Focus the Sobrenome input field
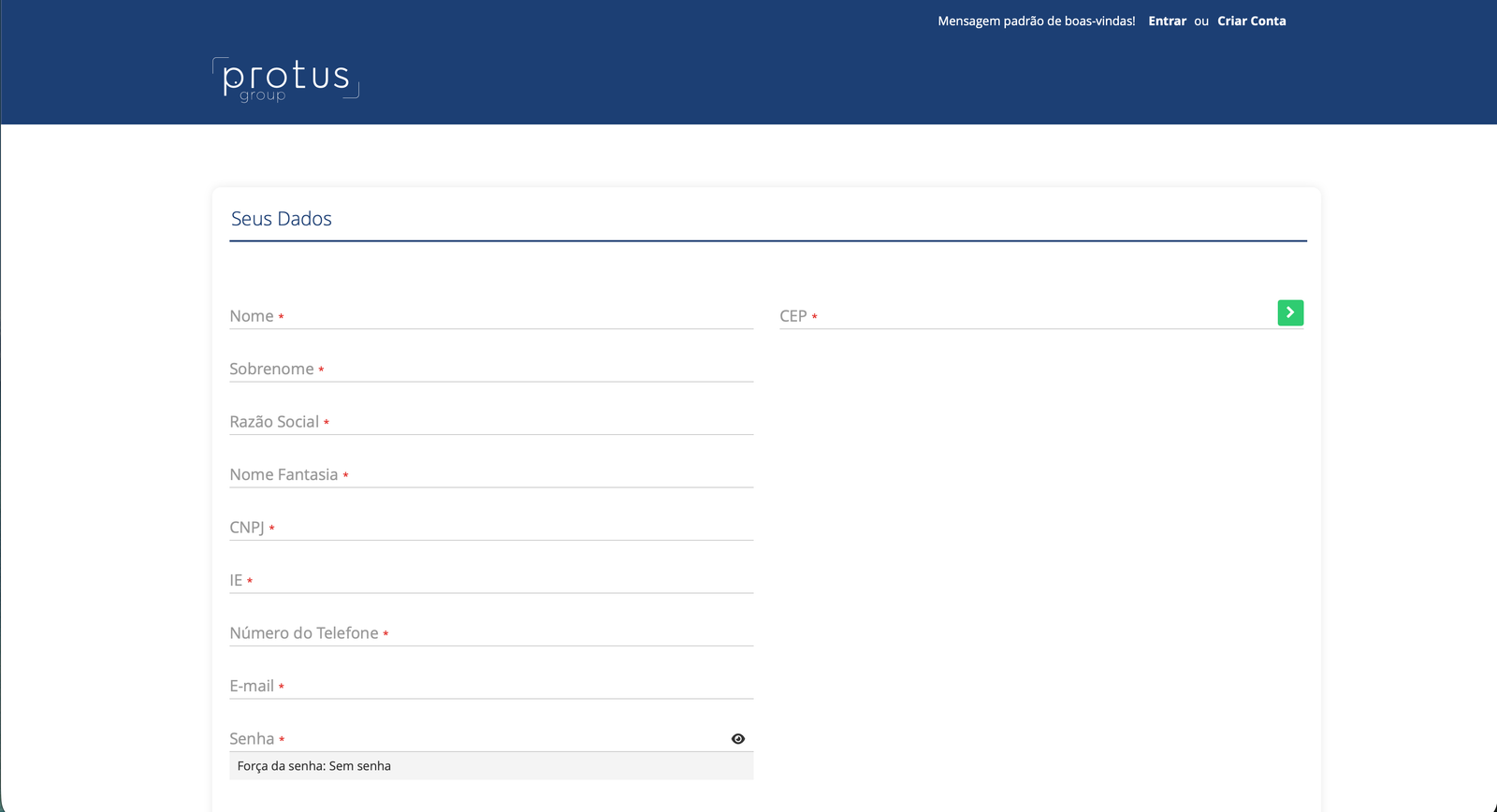 [x=491, y=369]
